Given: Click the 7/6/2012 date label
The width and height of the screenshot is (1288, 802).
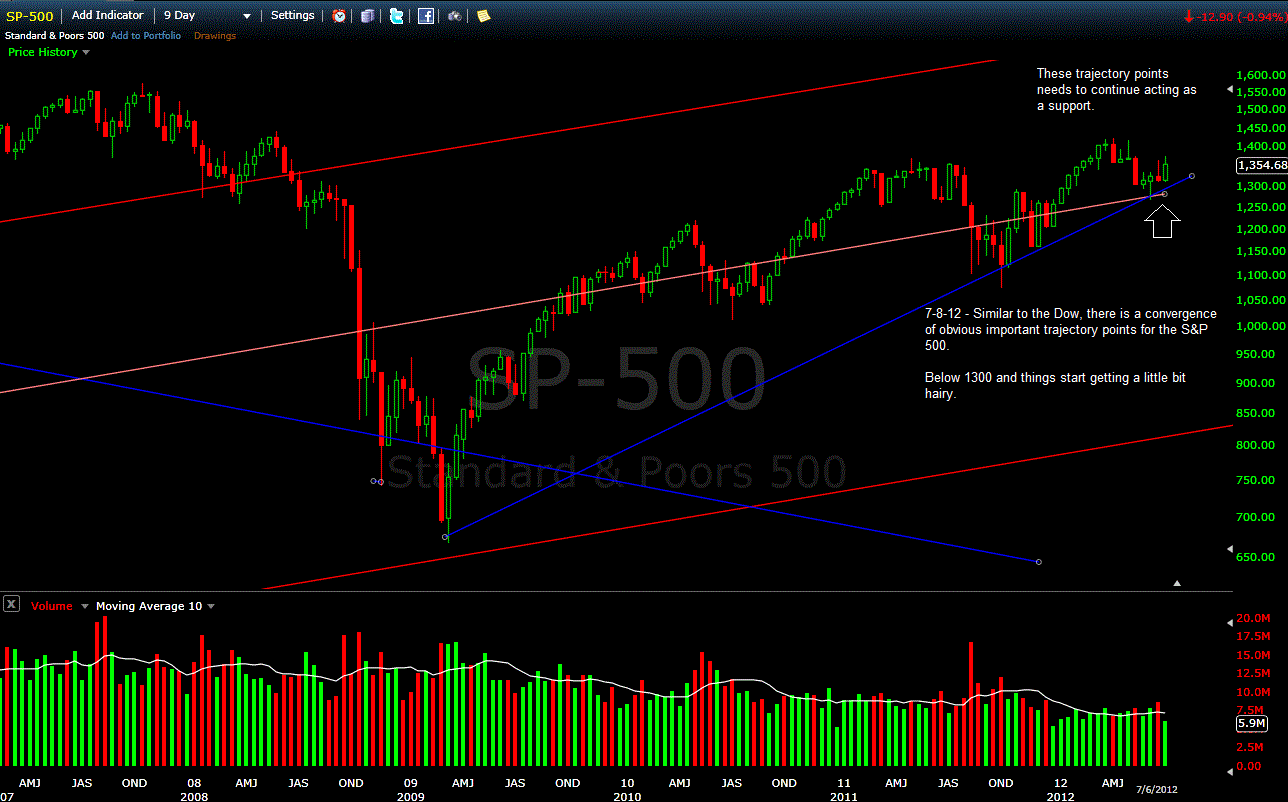Looking at the screenshot, I should 1157,789.
